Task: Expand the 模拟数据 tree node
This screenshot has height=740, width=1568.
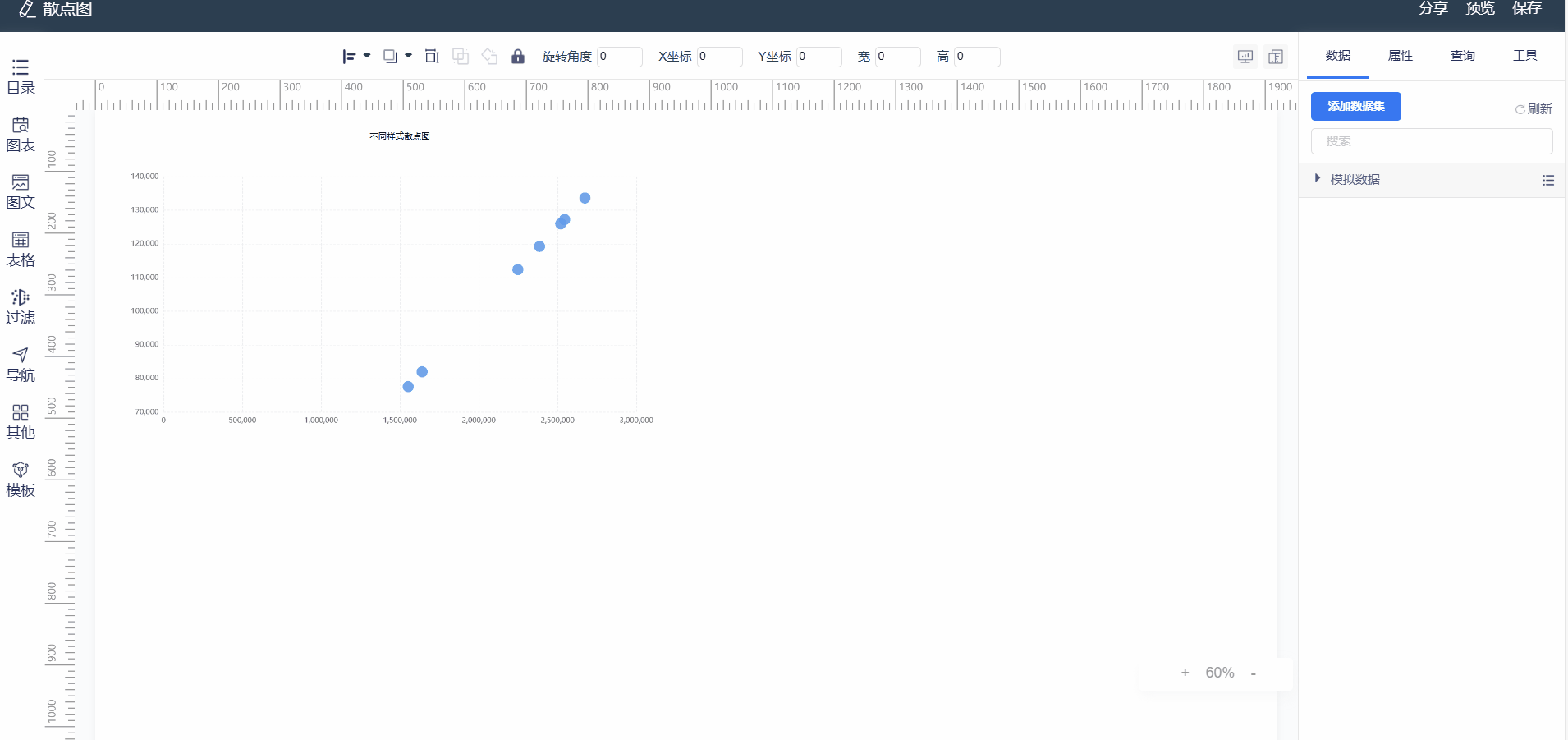Action: [x=1318, y=178]
